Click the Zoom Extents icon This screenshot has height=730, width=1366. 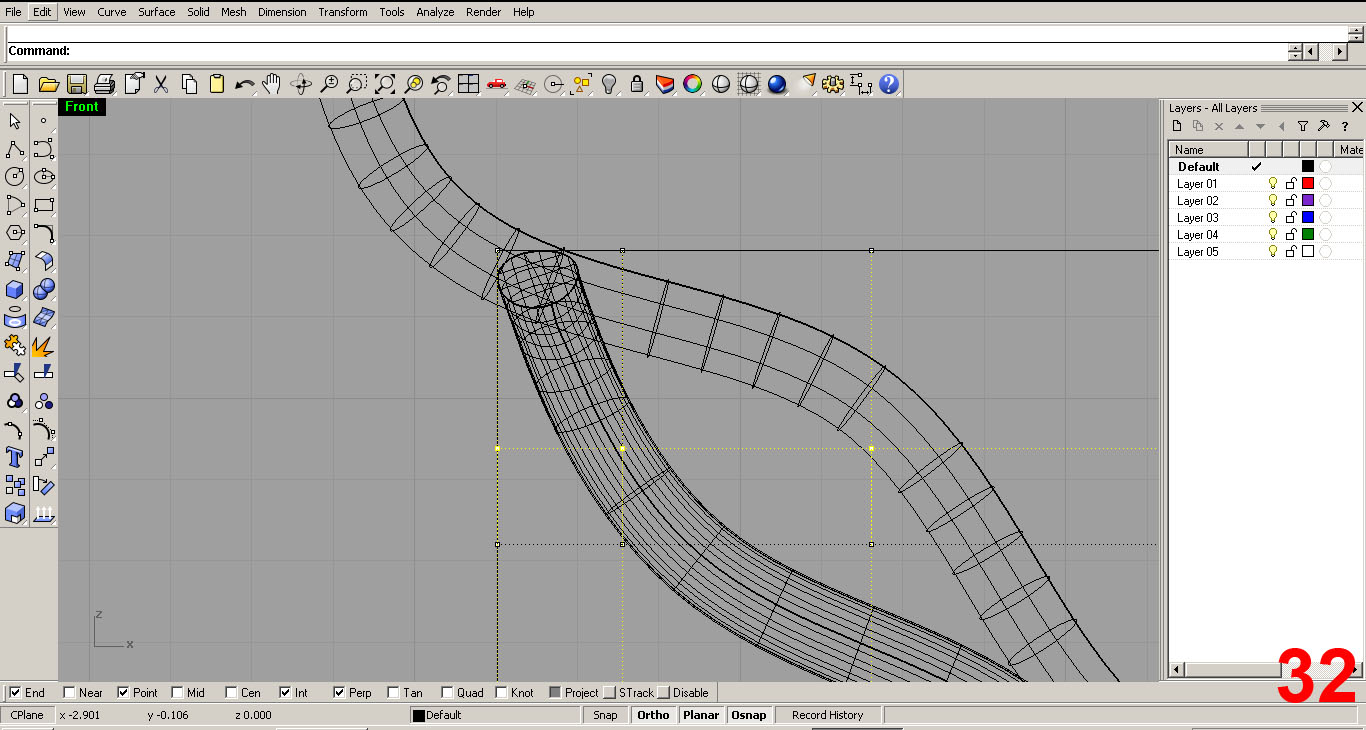point(385,85)
